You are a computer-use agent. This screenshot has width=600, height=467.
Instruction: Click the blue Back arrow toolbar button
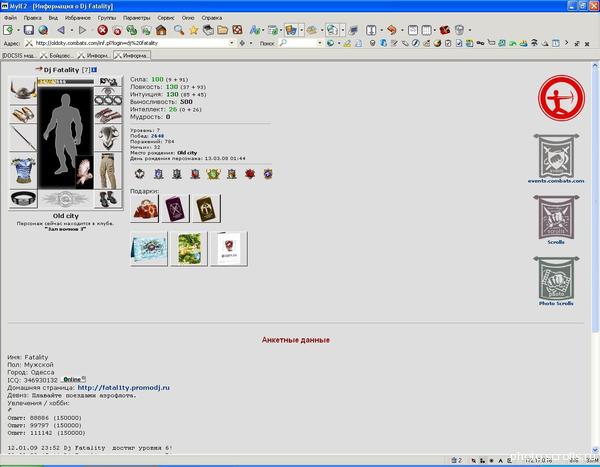pyautogui.click(x=61, y=30)
